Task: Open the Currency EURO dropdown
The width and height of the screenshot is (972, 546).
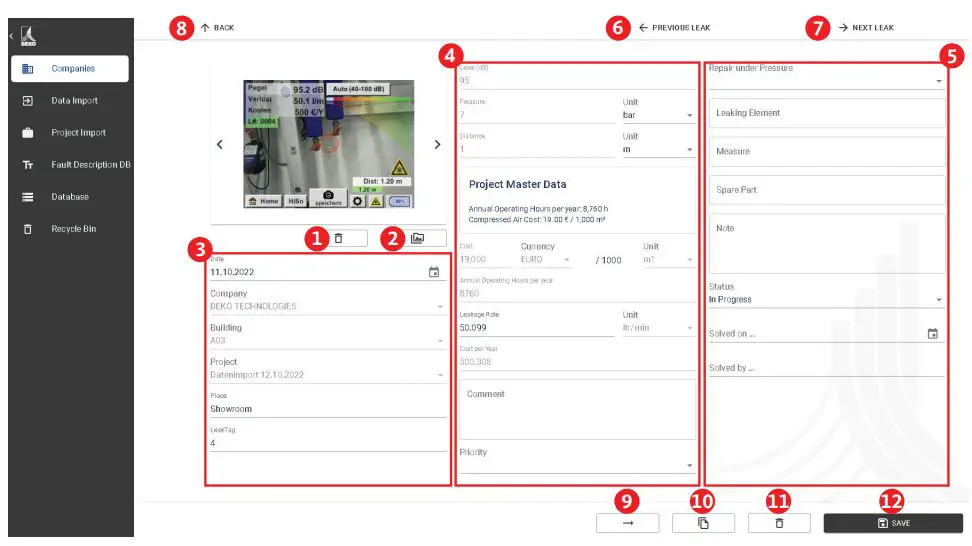Action: pos(546,260)
